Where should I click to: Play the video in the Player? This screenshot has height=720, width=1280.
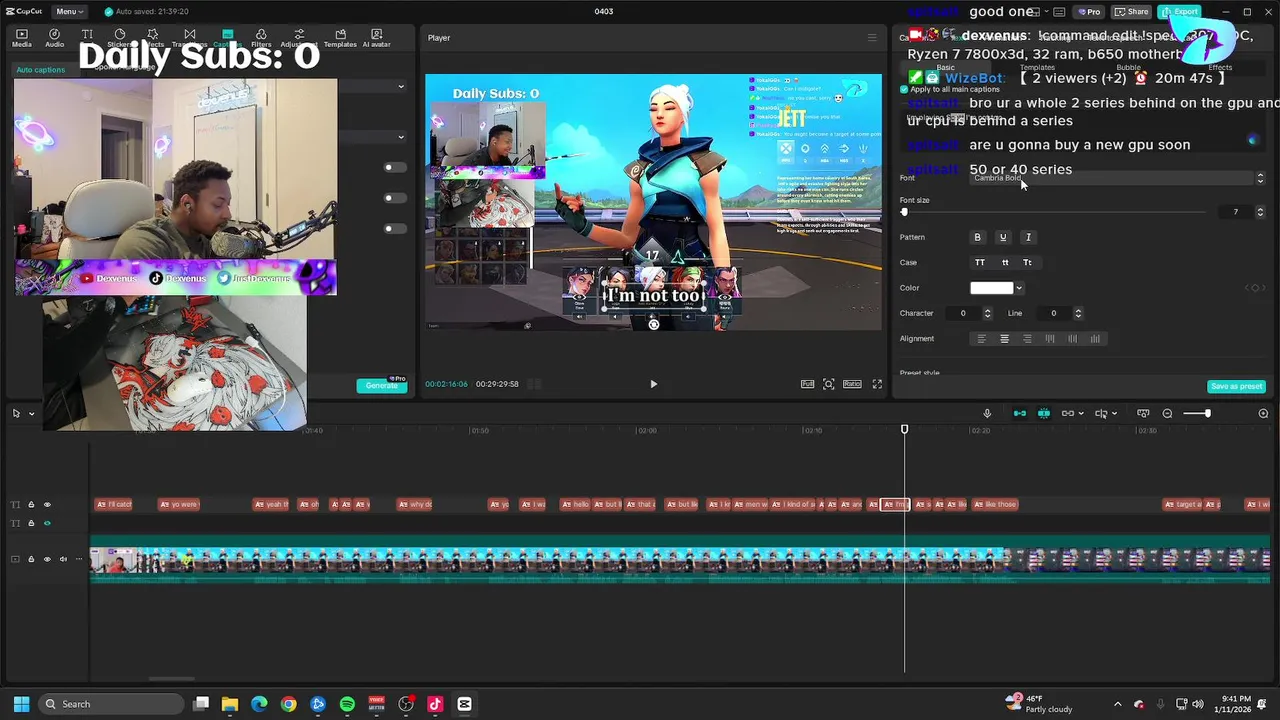654,384
